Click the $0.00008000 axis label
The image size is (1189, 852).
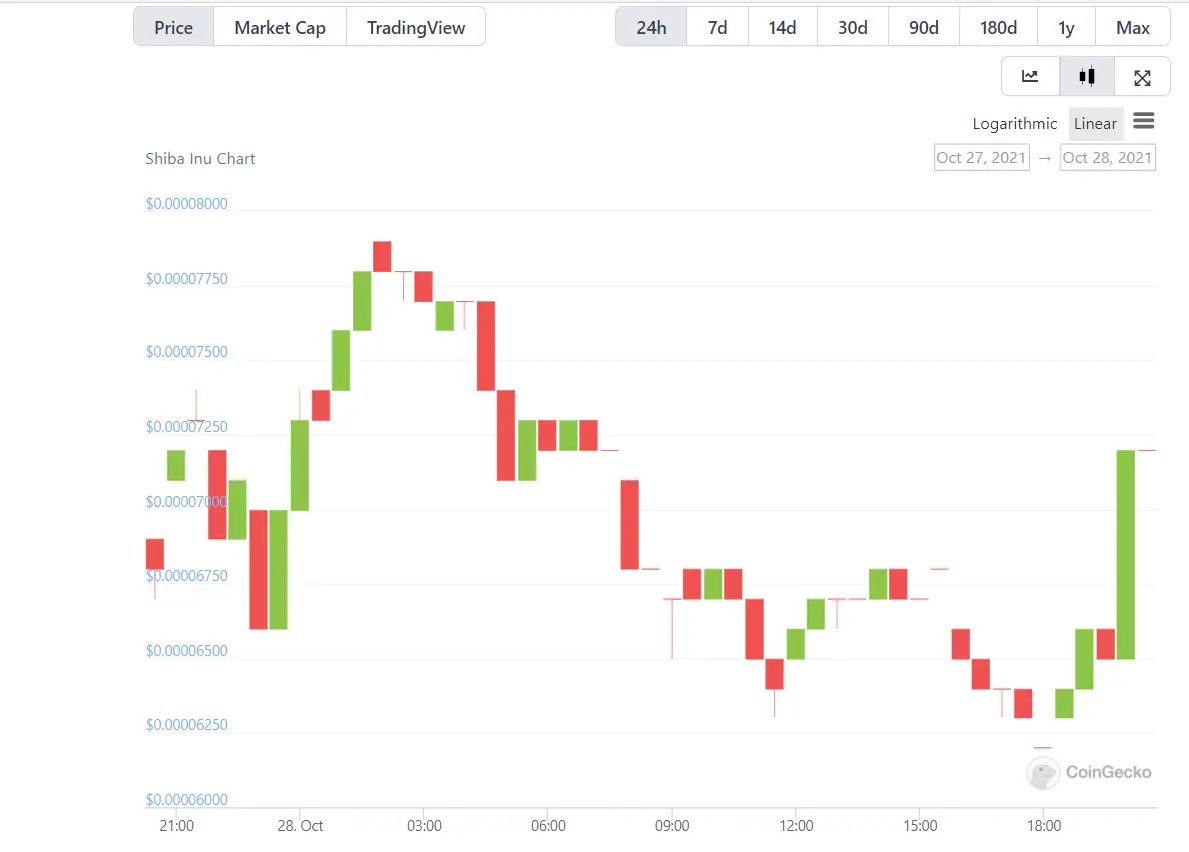[x=187, y=203]
